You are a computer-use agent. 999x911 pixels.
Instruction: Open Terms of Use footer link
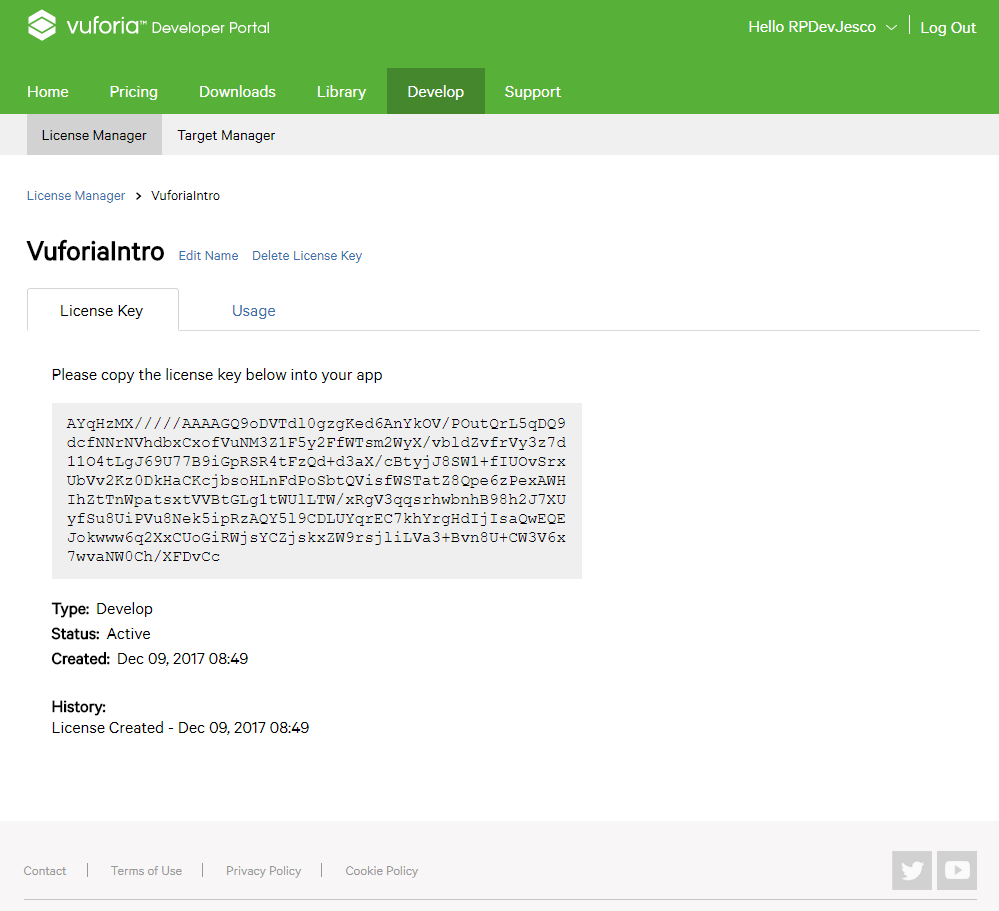point(147,871)
